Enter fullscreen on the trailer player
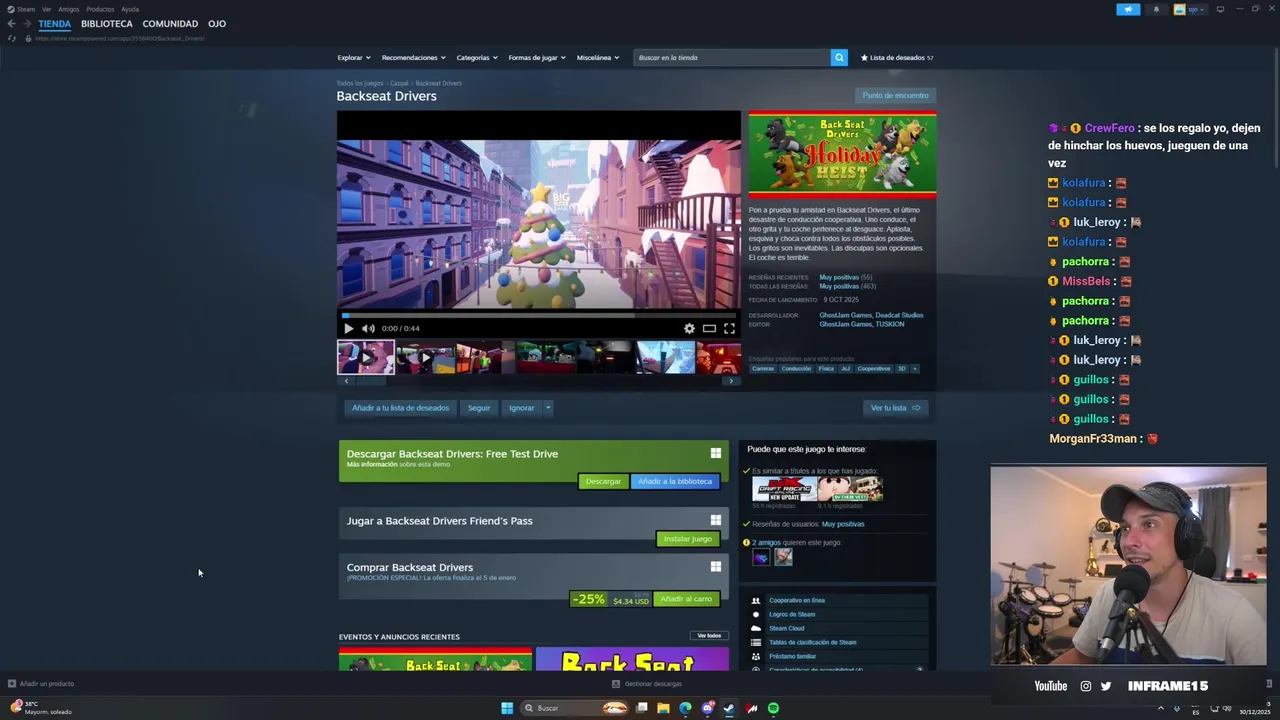Screen dimensions: 1280x720 (729, 328)
